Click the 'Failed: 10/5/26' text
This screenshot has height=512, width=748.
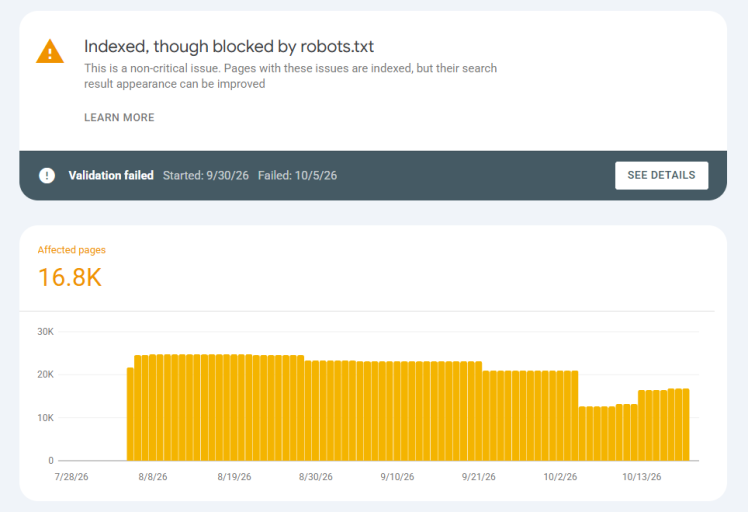pos(297,176)
